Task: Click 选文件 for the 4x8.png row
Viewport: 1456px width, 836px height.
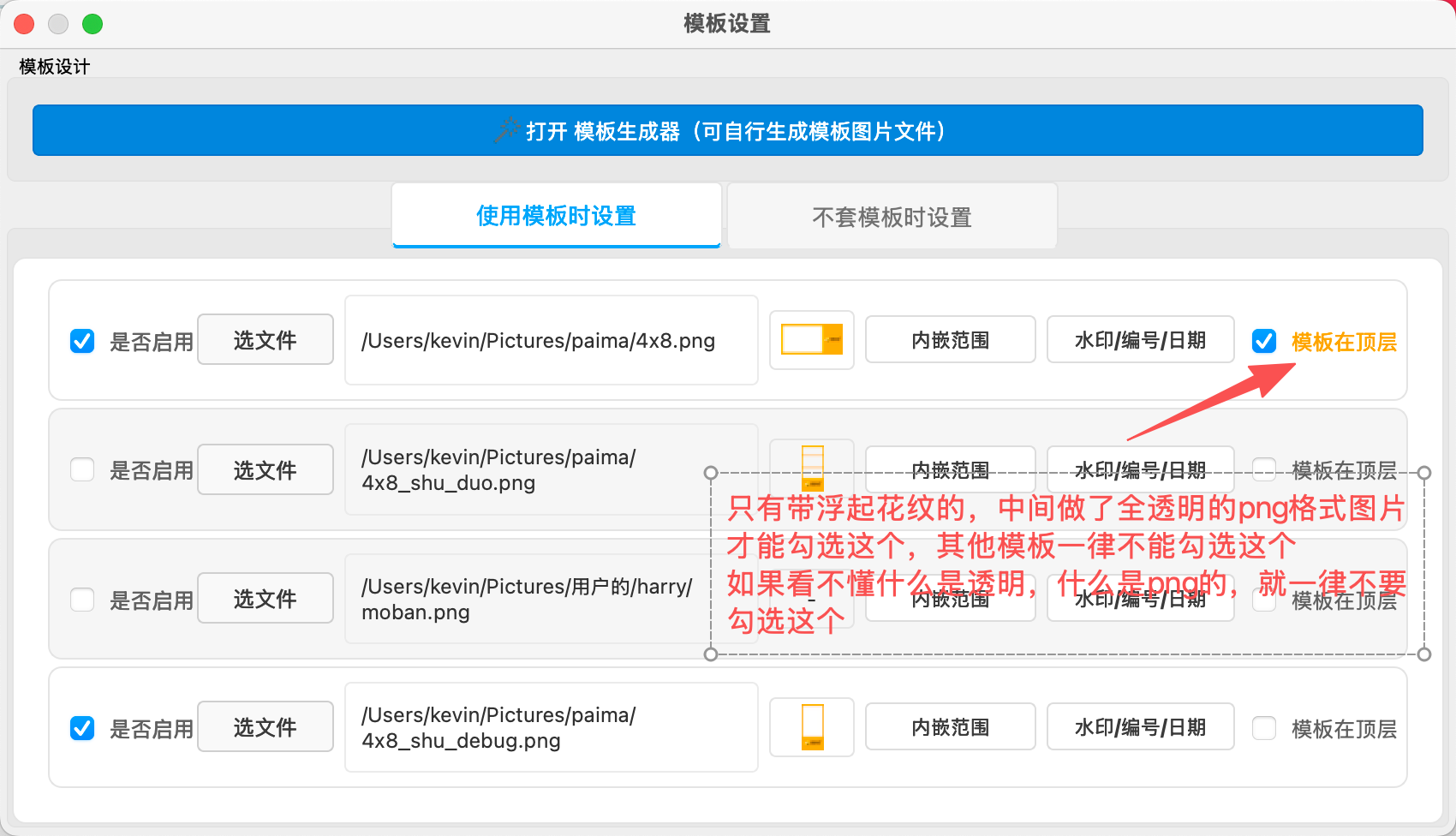Action: click(266, 340)
